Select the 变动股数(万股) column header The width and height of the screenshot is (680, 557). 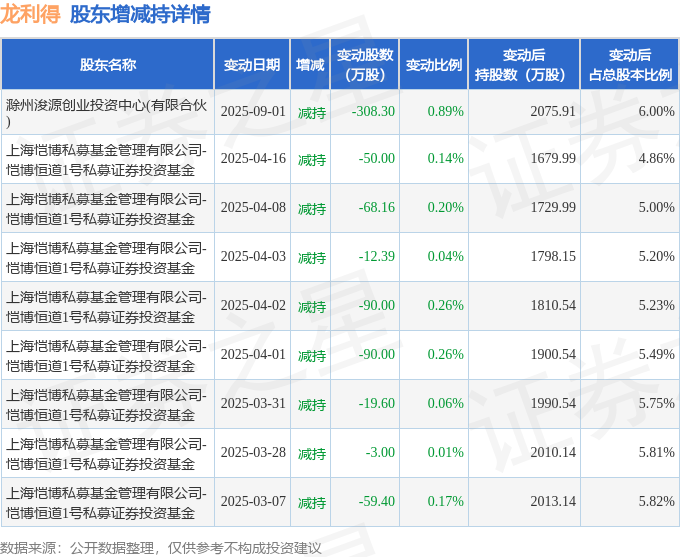coord(365,65)
